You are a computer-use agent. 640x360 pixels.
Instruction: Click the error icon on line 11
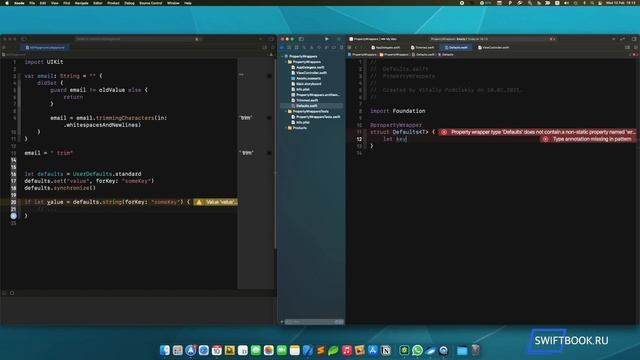tap(444, 132)
